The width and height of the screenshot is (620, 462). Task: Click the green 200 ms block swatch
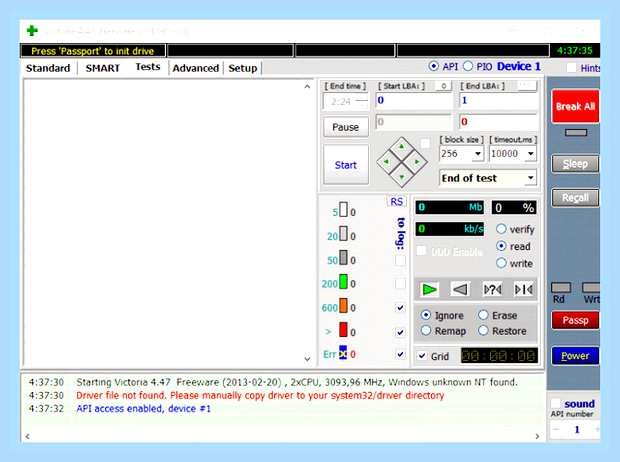pyautogui.click(x=343, y=282)
